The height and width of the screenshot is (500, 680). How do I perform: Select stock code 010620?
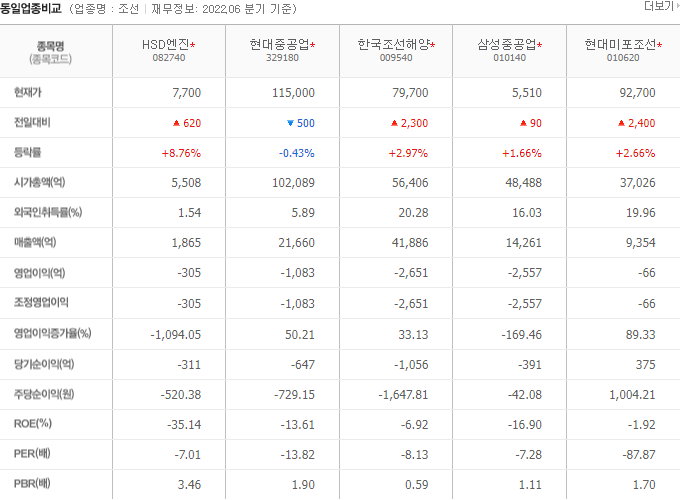point(623,58)
